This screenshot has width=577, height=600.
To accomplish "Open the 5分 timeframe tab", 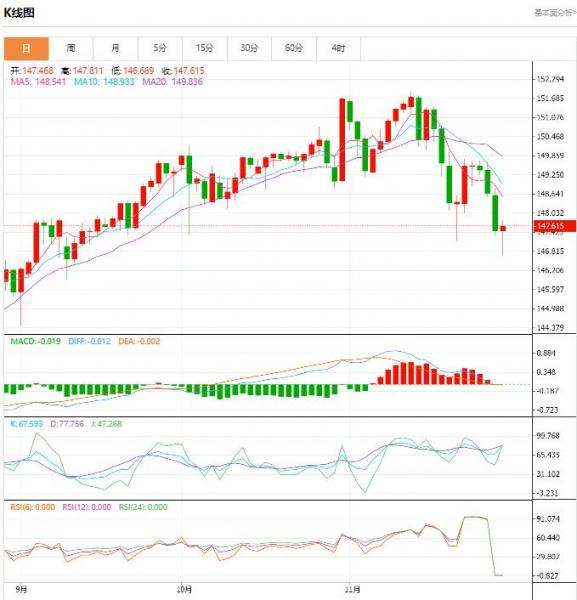I will (160, 49).
